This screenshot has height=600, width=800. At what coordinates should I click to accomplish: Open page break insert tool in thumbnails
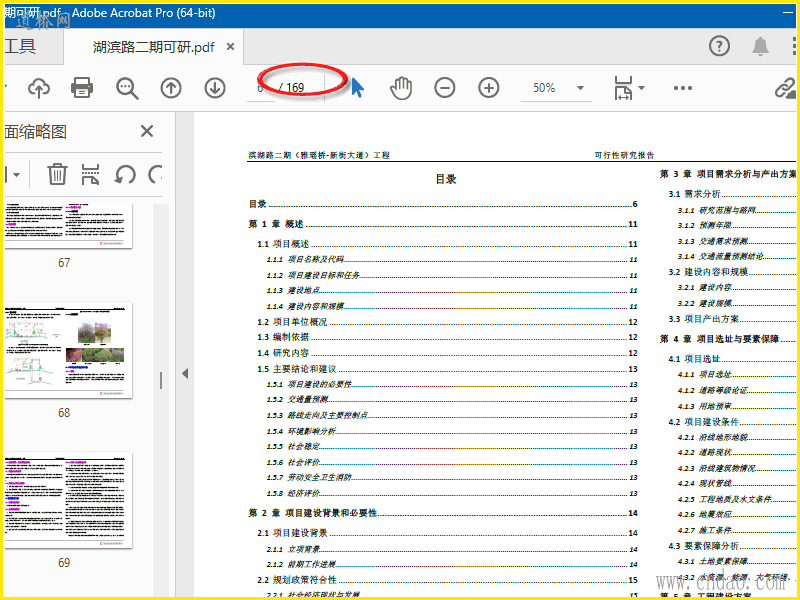90,174
